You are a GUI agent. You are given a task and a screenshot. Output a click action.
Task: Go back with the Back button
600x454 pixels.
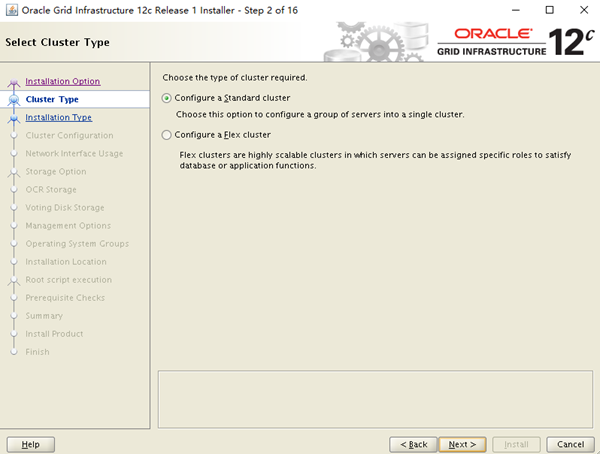tap(413, 444)
